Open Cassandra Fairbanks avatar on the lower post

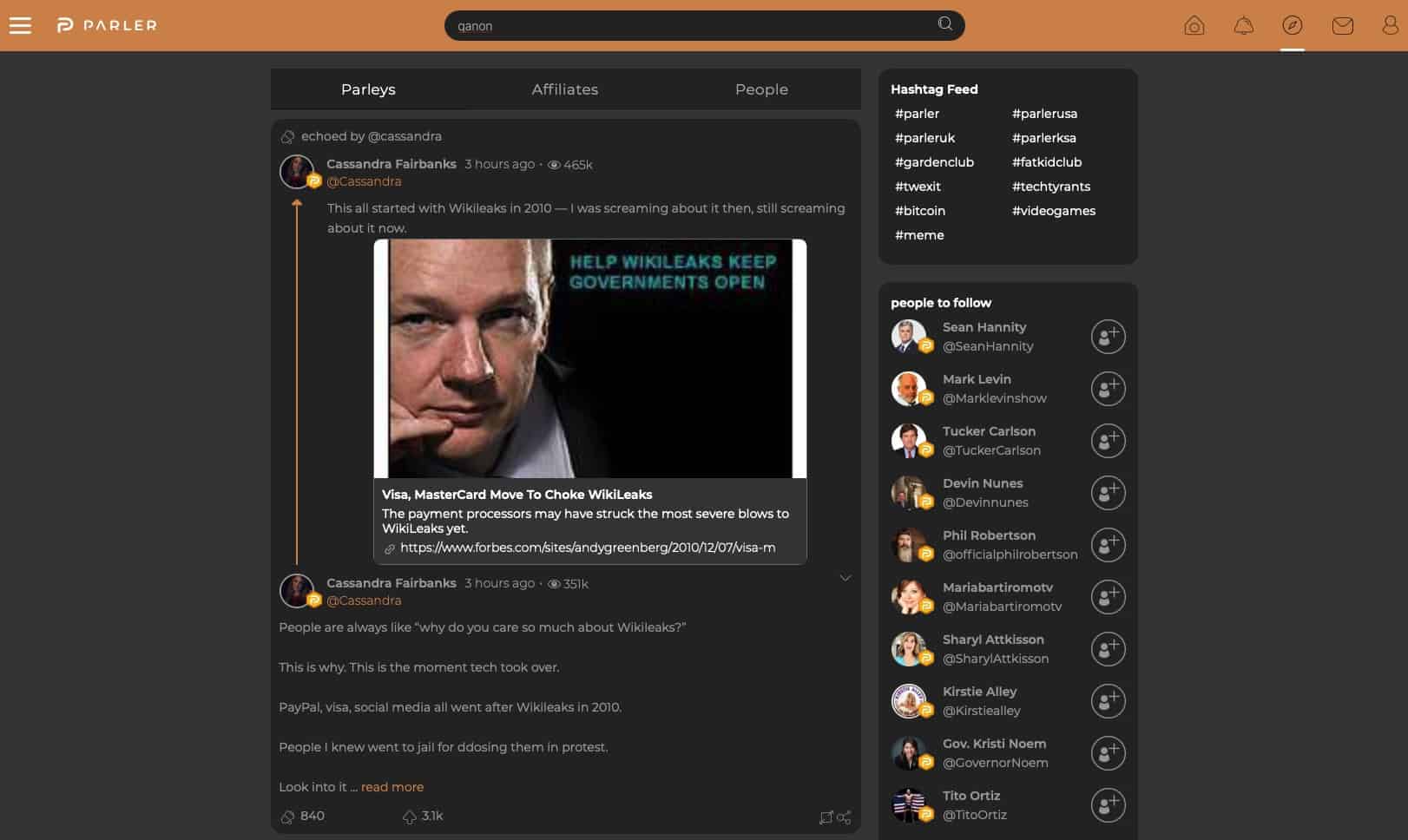coord(297,591)
